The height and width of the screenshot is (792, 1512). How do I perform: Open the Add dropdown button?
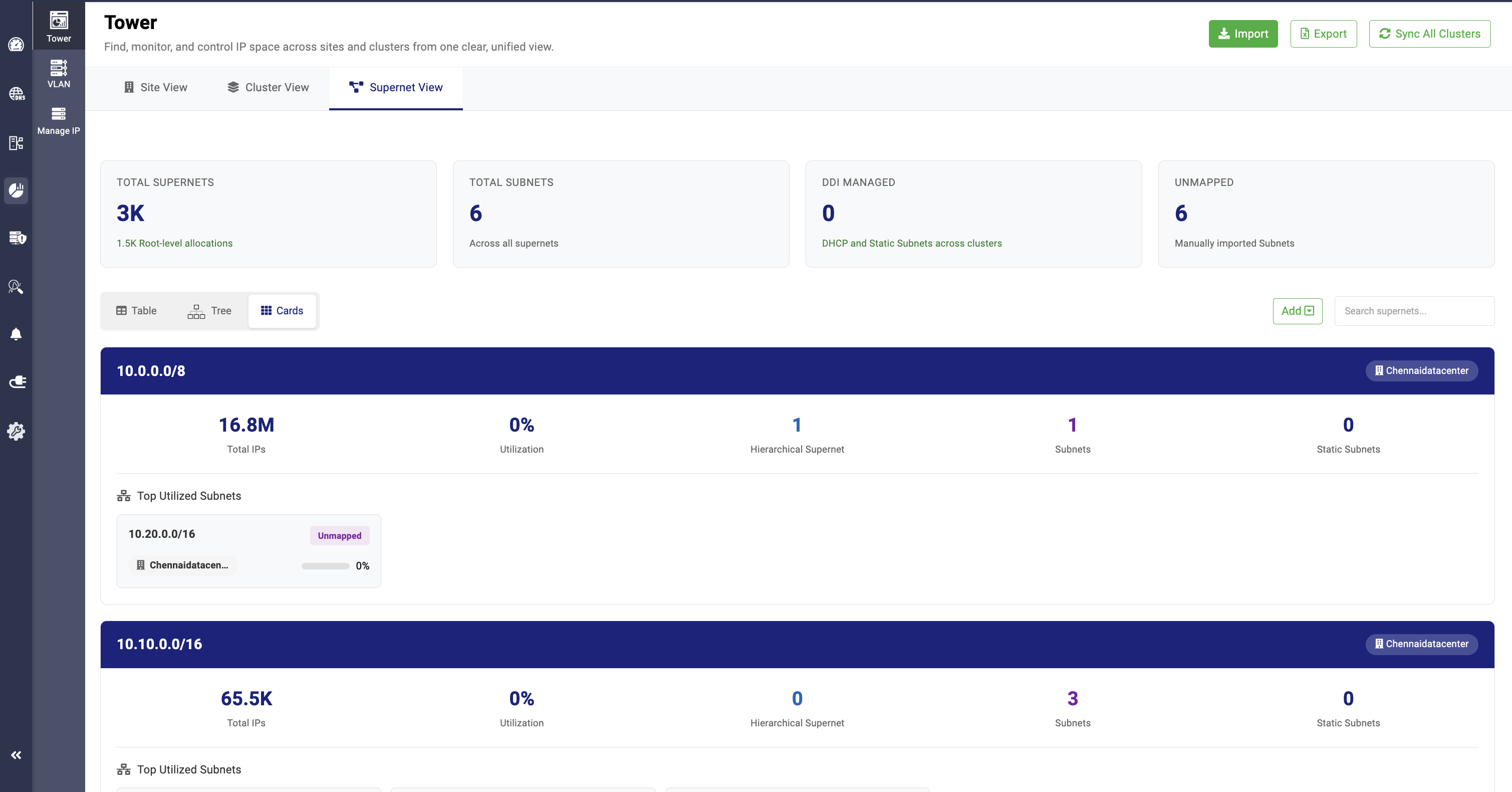(x=1297, y=311)
